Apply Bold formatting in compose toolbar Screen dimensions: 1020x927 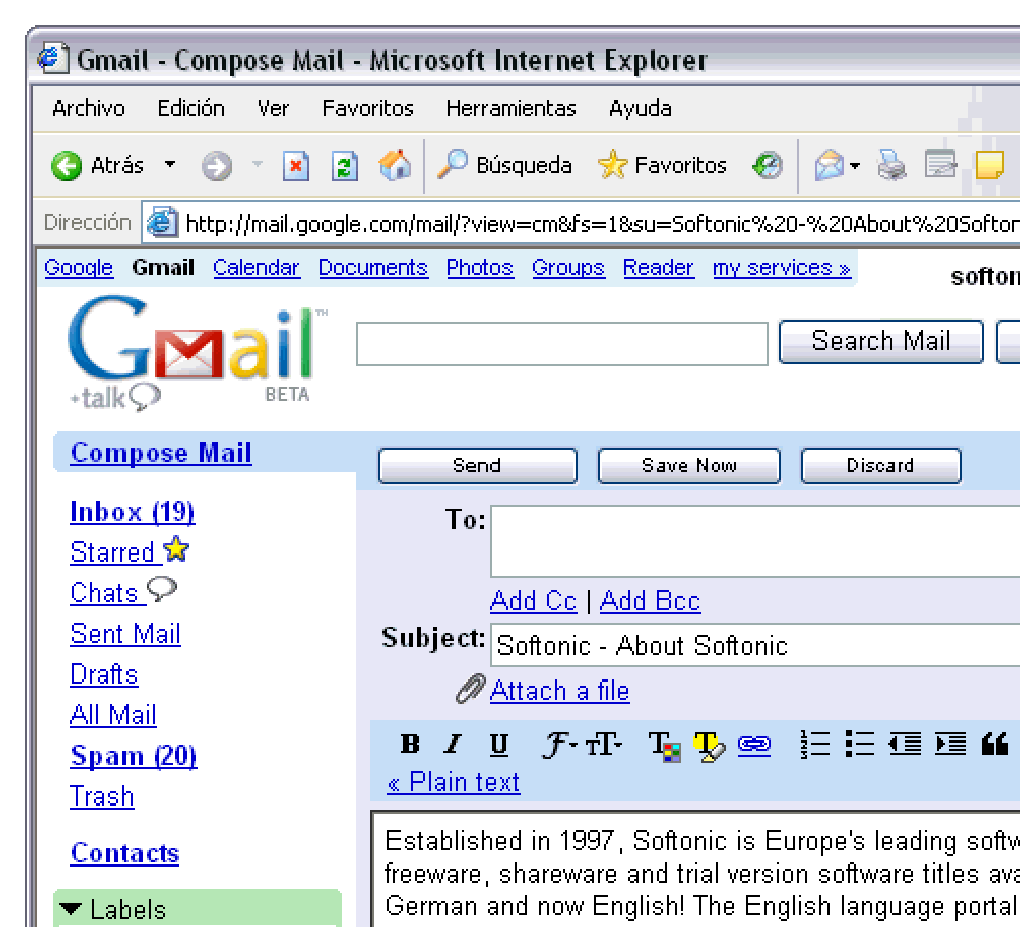pyautogui.click(x=410, y=744)
